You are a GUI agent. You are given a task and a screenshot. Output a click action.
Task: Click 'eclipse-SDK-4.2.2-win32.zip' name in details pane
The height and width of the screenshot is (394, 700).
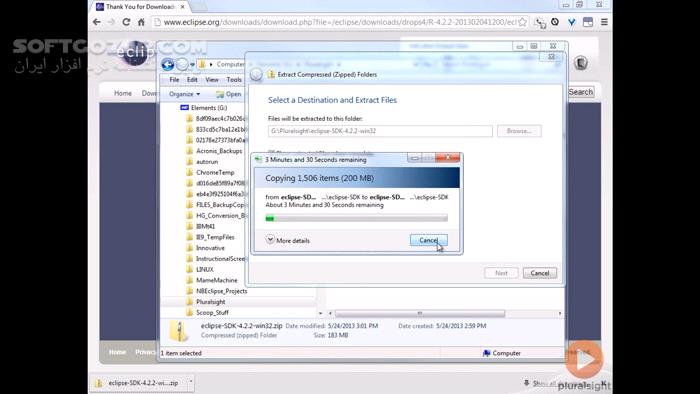tap(242, 326)
